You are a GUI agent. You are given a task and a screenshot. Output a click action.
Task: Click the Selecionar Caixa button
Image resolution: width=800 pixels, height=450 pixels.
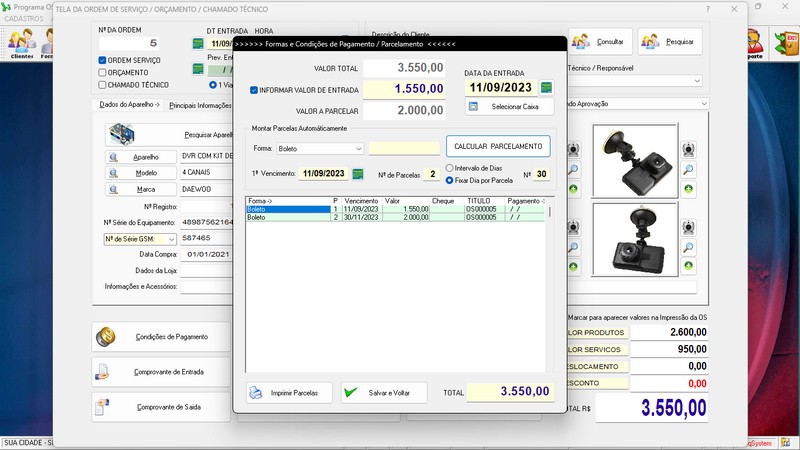point(509,106)
